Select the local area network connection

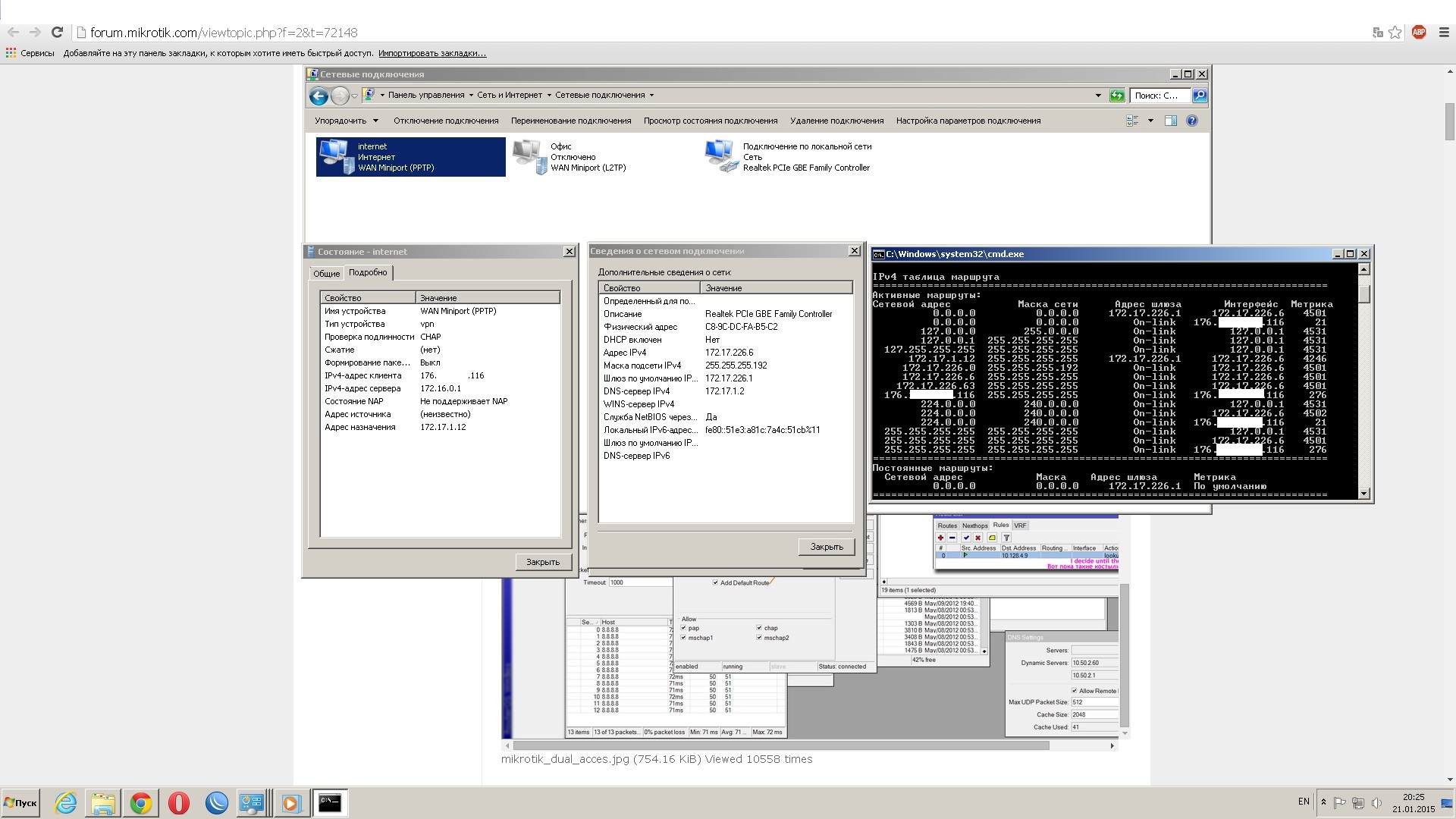click(789, 157)
